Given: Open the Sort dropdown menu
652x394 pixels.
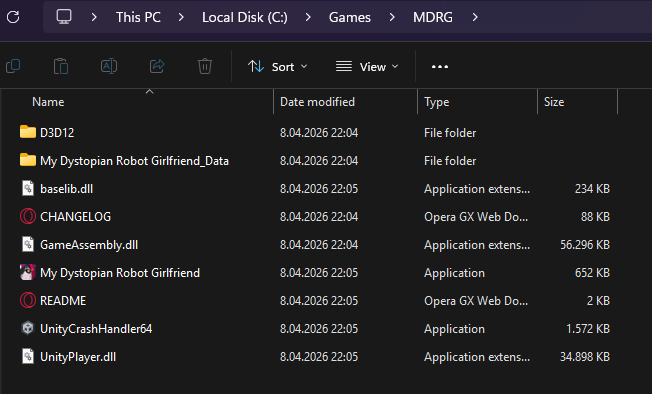Looking at the screenshot, I should click(x=277, y=66).
